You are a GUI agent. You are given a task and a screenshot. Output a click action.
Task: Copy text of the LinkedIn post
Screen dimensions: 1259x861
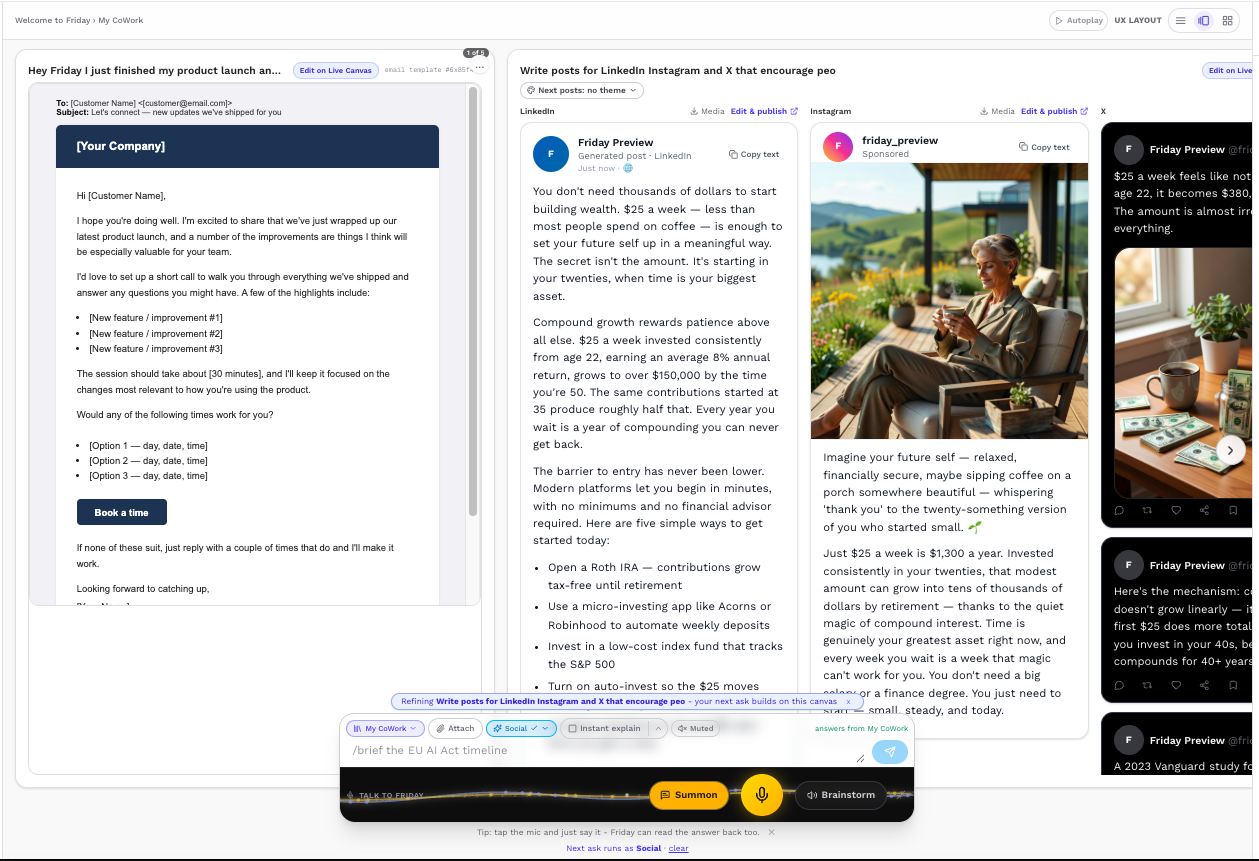pyautogui.click(x=754, y=154)
